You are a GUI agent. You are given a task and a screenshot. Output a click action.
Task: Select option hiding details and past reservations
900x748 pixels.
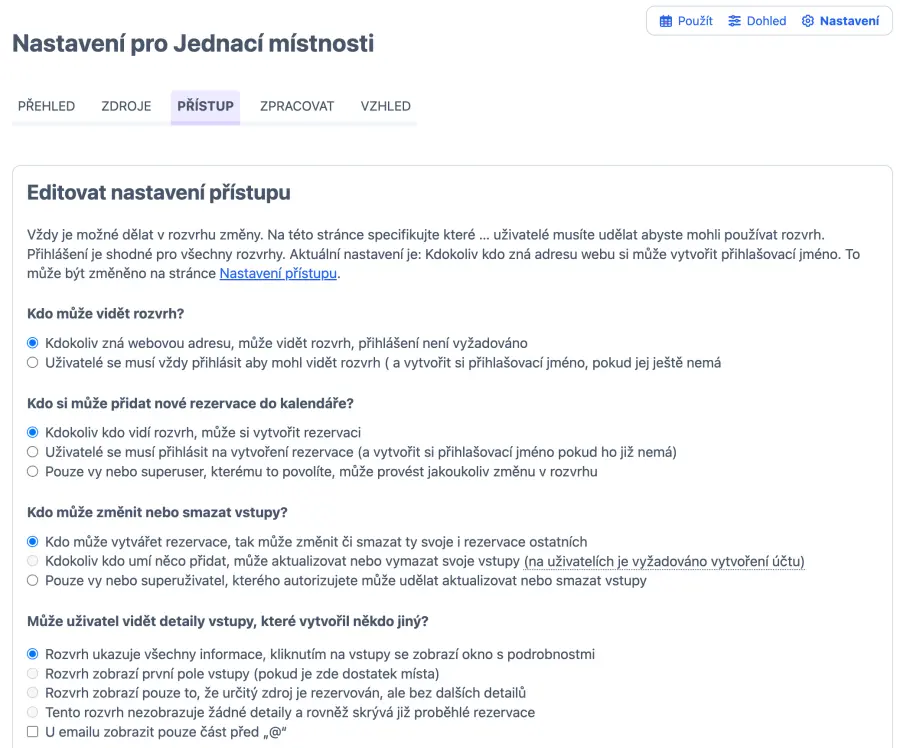[33, 712]
